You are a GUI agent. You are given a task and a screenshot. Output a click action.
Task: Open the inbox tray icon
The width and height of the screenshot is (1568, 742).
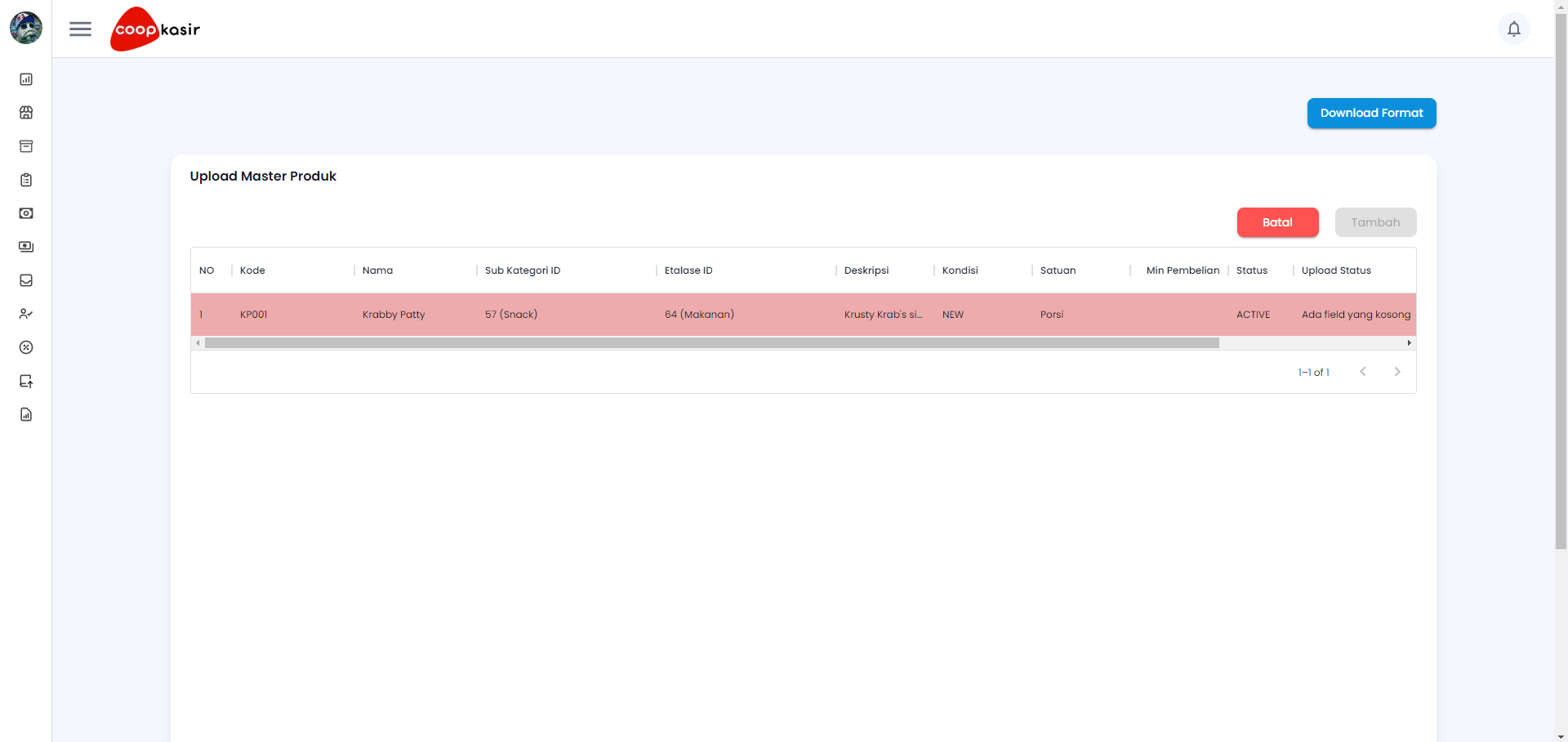[26, 280]
